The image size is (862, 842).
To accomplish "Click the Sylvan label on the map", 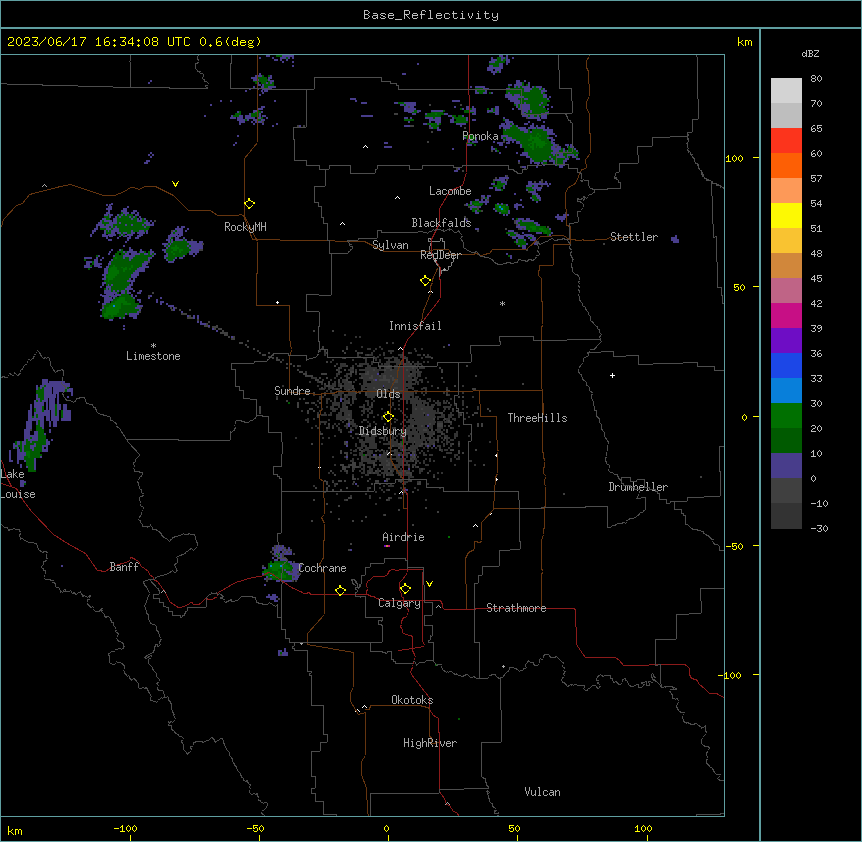I will click(390, 245).
